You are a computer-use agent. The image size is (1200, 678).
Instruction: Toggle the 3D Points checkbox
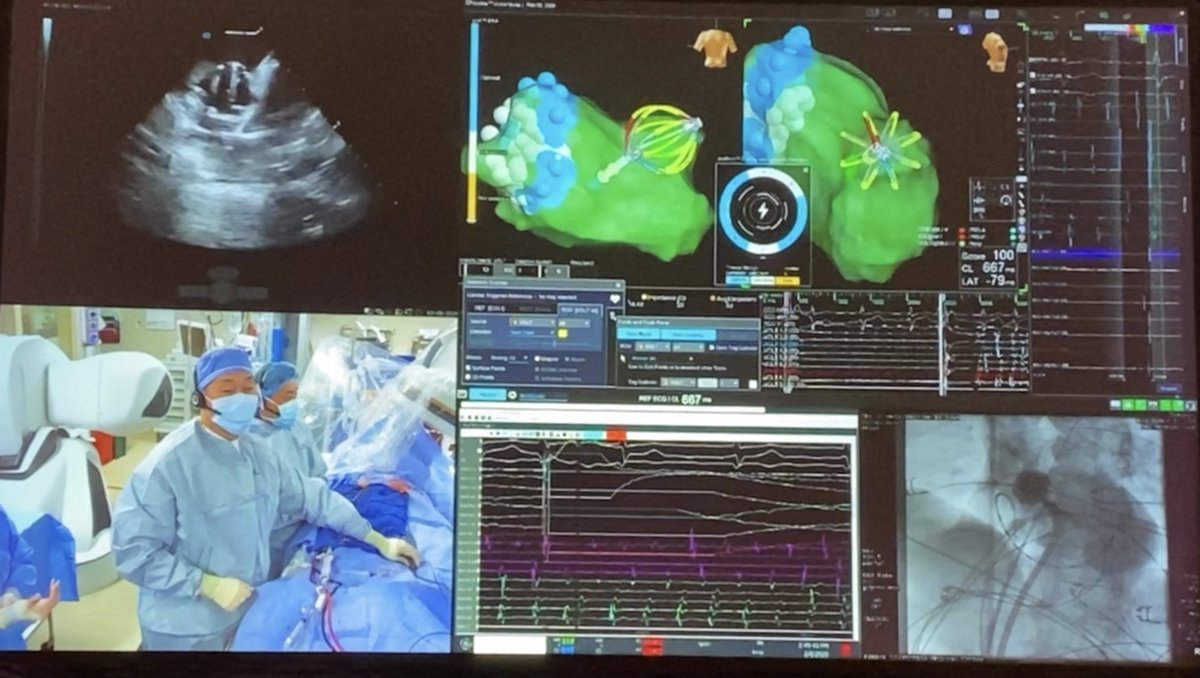[468, 377]
